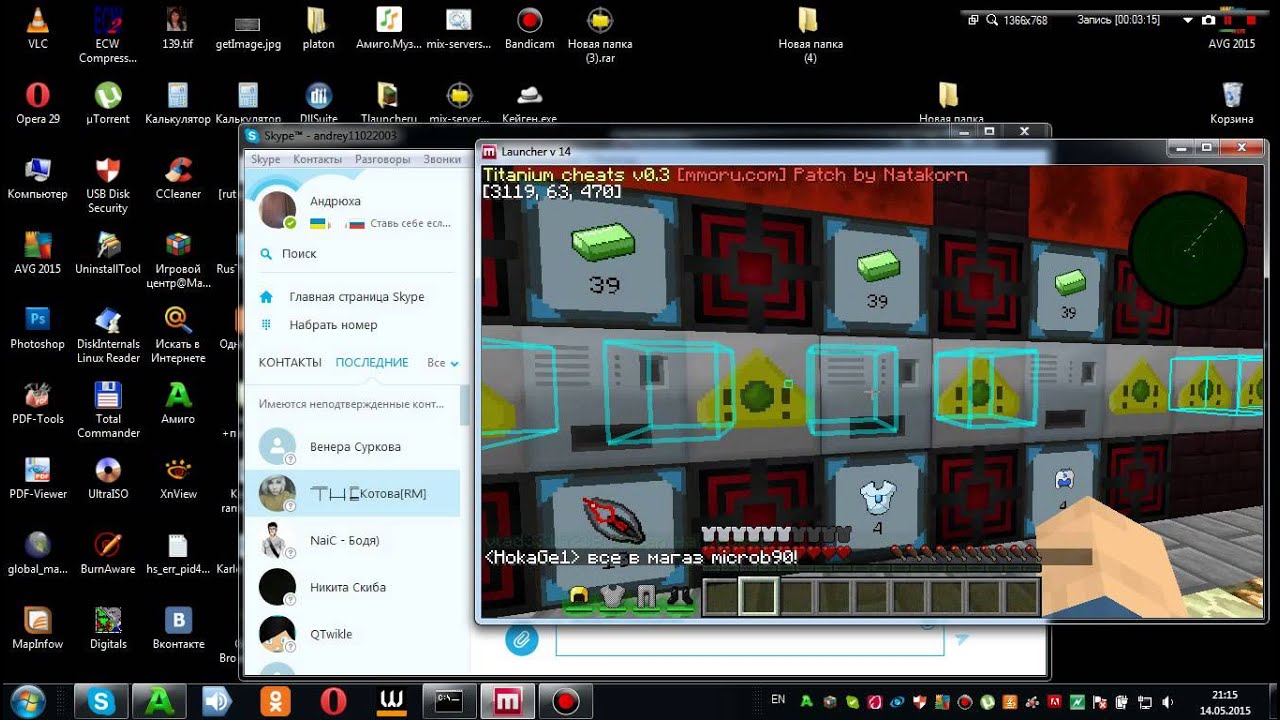Click the magnifier icon beside 1366x768
The image size is (1280, 720).
992,20
